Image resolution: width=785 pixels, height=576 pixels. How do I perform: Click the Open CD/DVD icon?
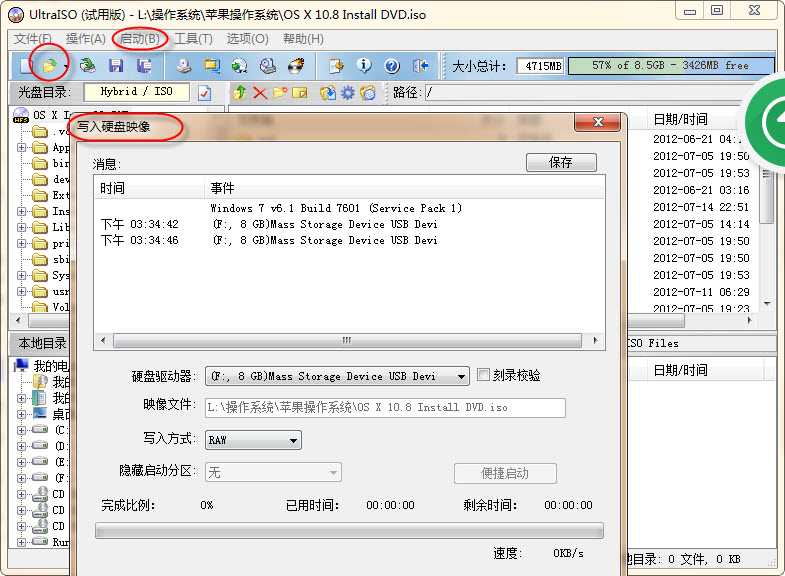tap(88, 66)
